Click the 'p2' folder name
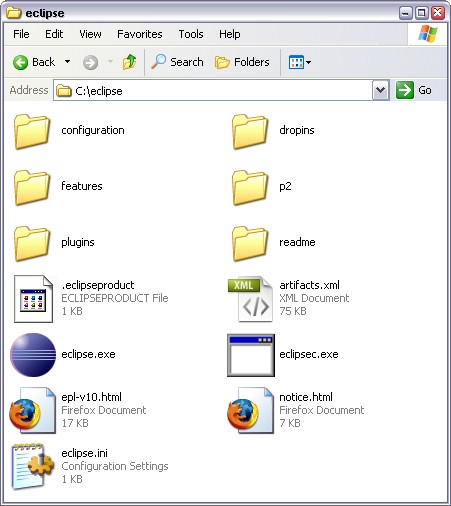The width and height of the screenshot is (451, 506). 285,186
